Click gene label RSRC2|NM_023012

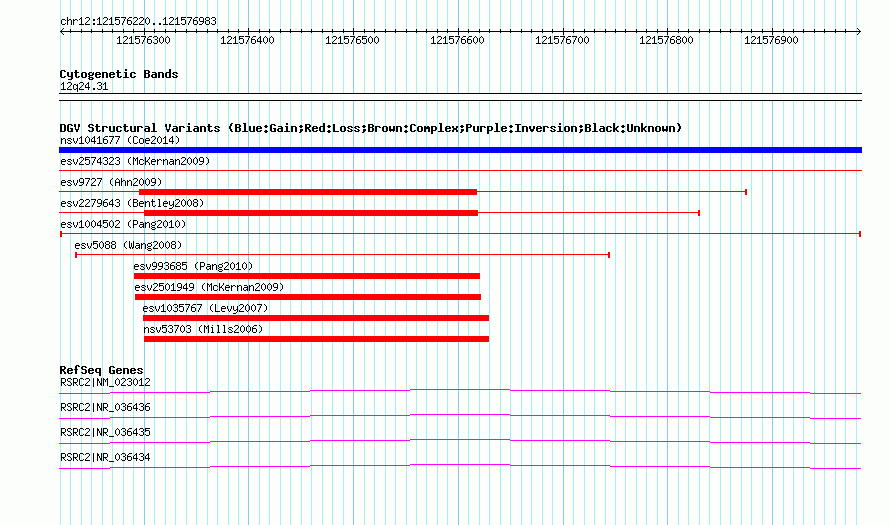coord(105,383)
